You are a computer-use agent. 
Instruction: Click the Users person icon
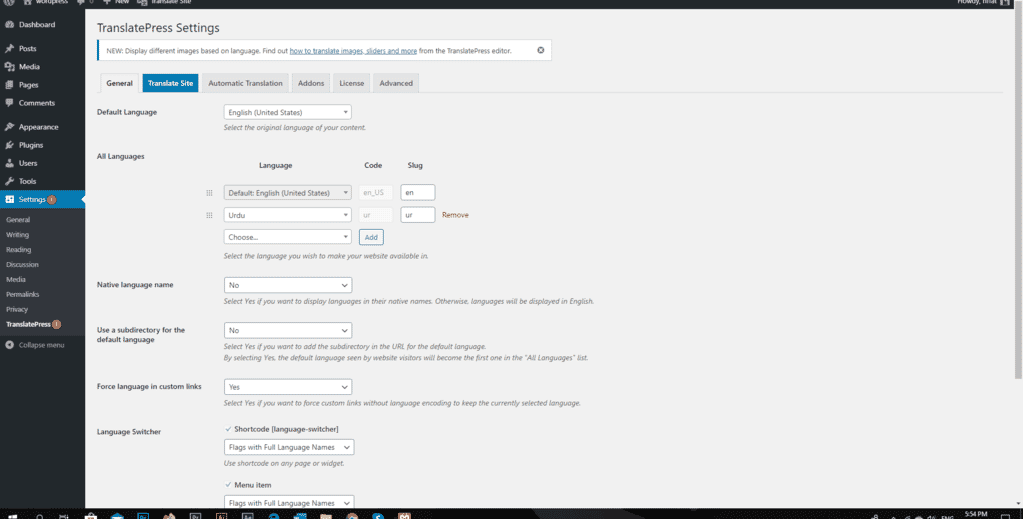click(x=9, y=163)
